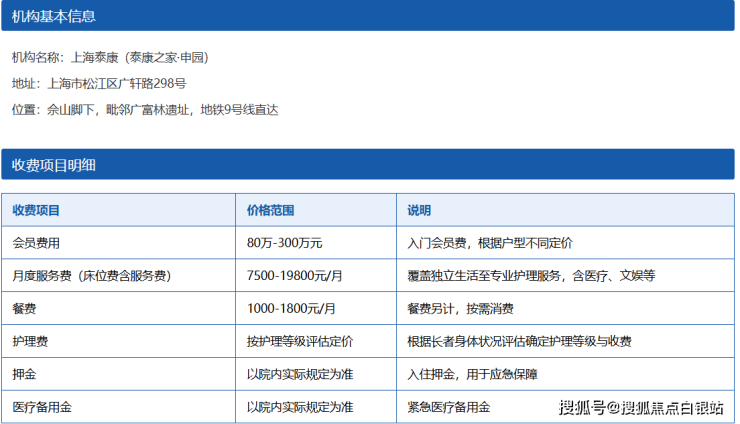740x424 pixels.
Task: Click description 入住押金，用于应急保障
Action: (x=472, y=374)
